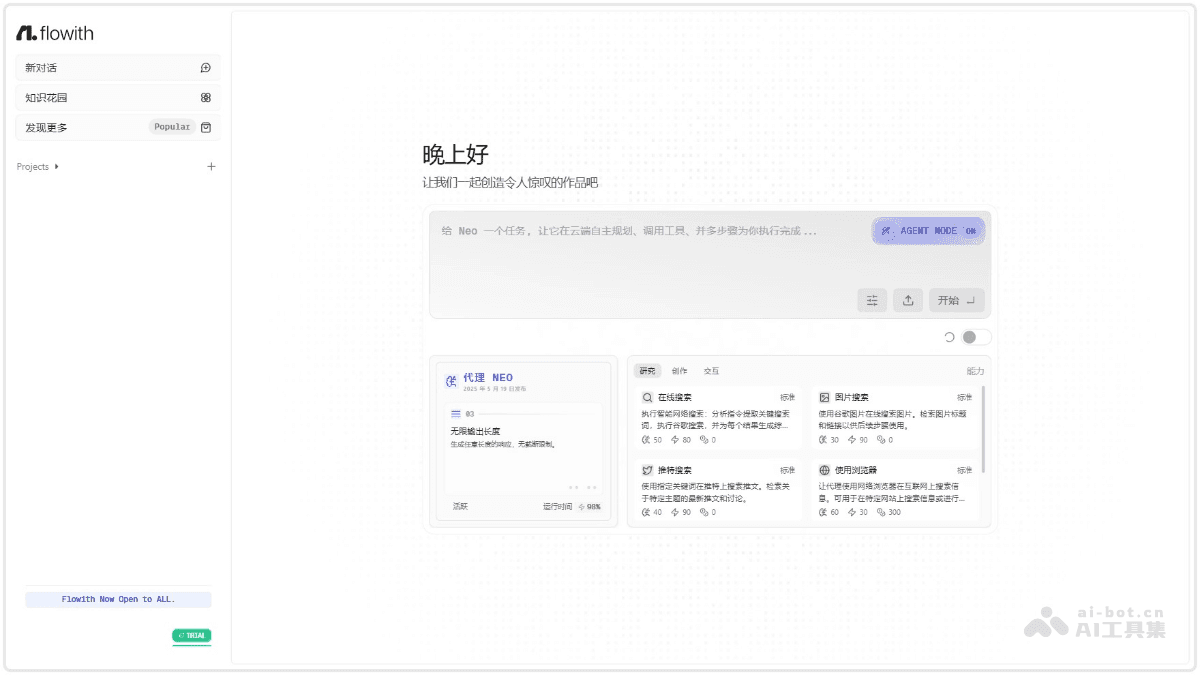
Task: Click the Flowith Now Open to ALL banner
Action: (x=118, y=598)
